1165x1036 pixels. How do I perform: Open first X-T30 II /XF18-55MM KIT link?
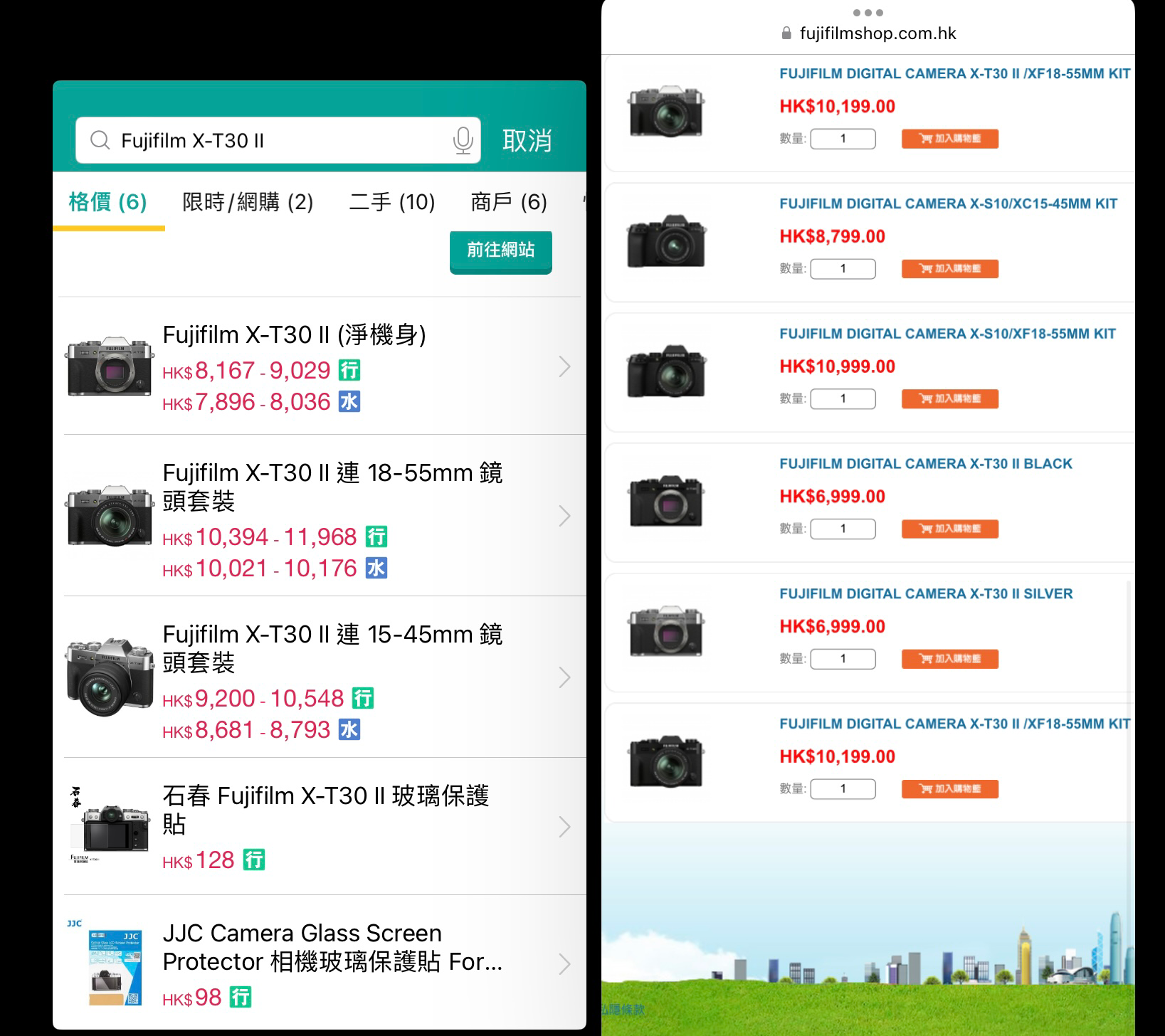pos(955,73)
